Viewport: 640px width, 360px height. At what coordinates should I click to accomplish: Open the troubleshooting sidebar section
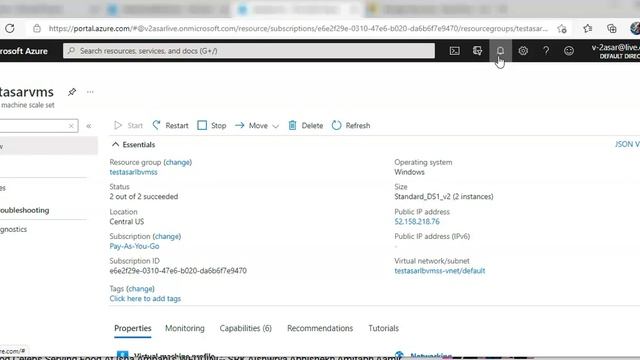24,210
